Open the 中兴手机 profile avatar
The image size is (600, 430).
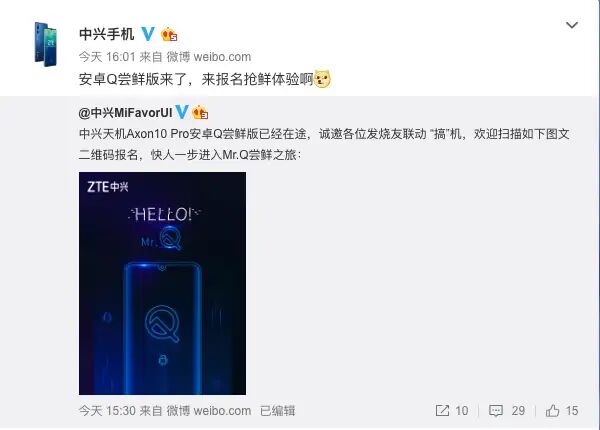coord(46,44)
